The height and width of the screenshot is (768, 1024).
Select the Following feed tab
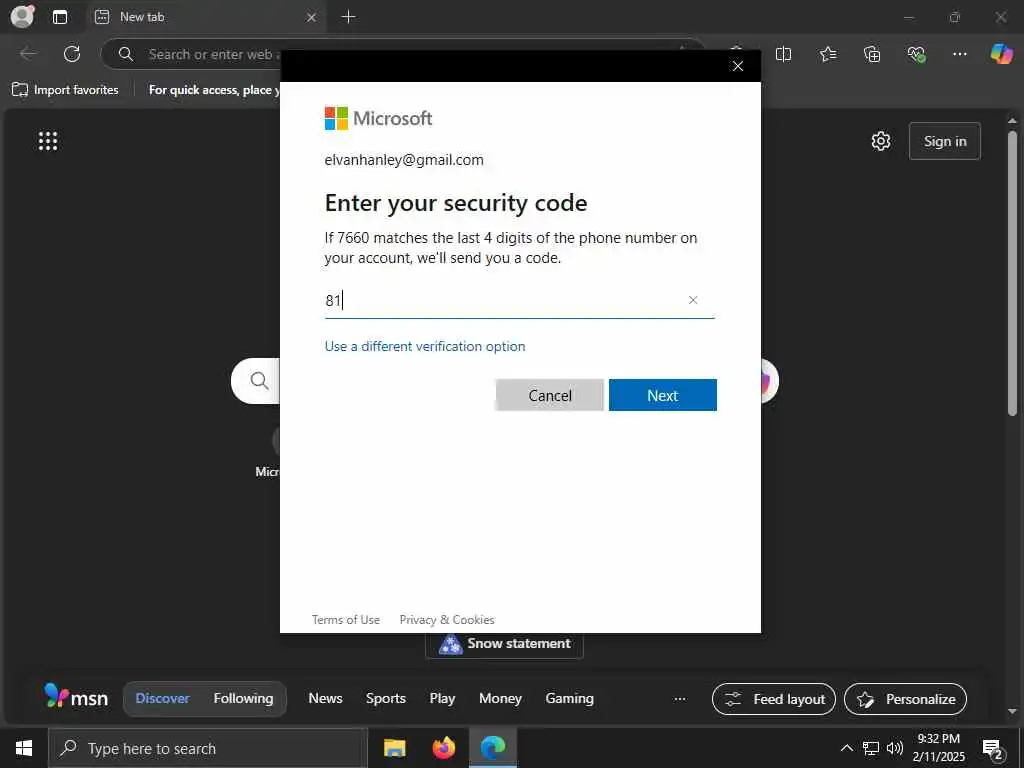click(x=243, y=698)
